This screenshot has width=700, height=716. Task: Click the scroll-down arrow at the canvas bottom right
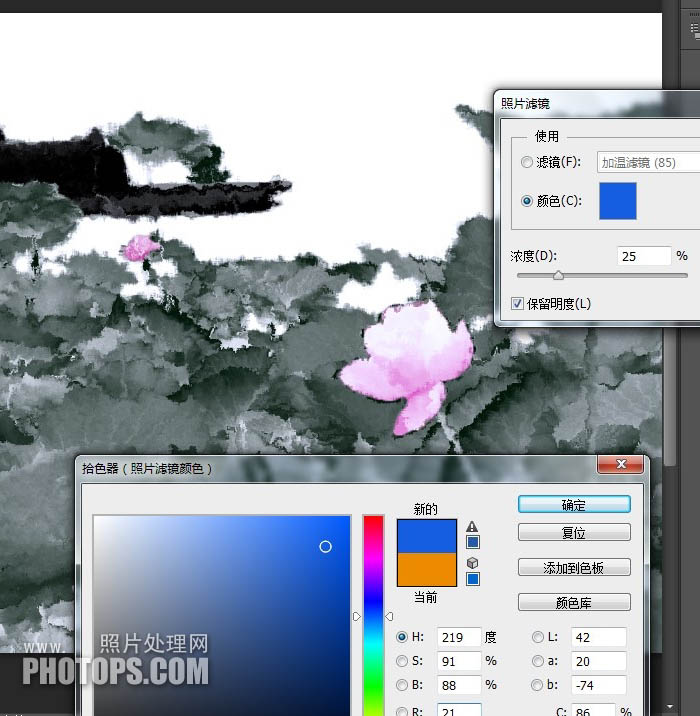tap(669, 707)
